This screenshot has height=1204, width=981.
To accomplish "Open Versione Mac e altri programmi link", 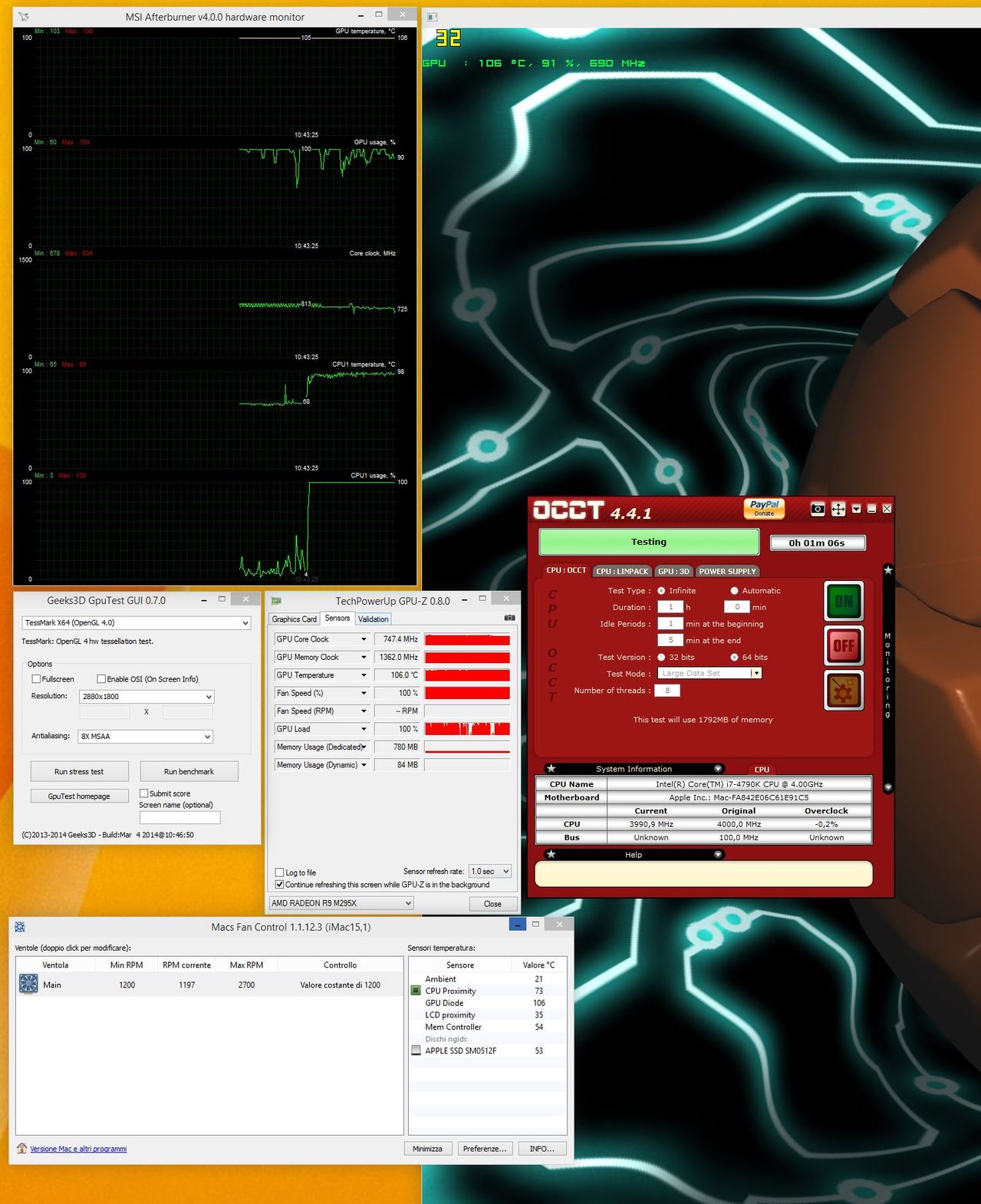I will tap(78, 1149).
